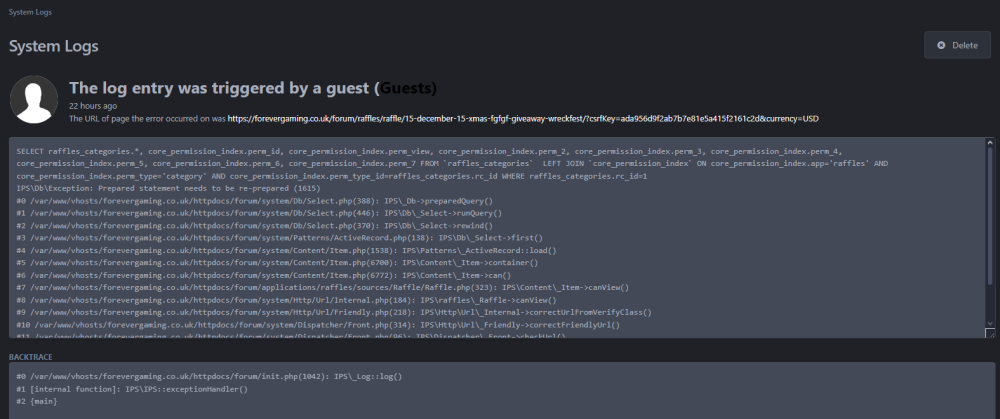Click the Delete button
Image resolution: width=1000 pixels, height=419 pixels.
pyautogui.click(x=957, y=46)
